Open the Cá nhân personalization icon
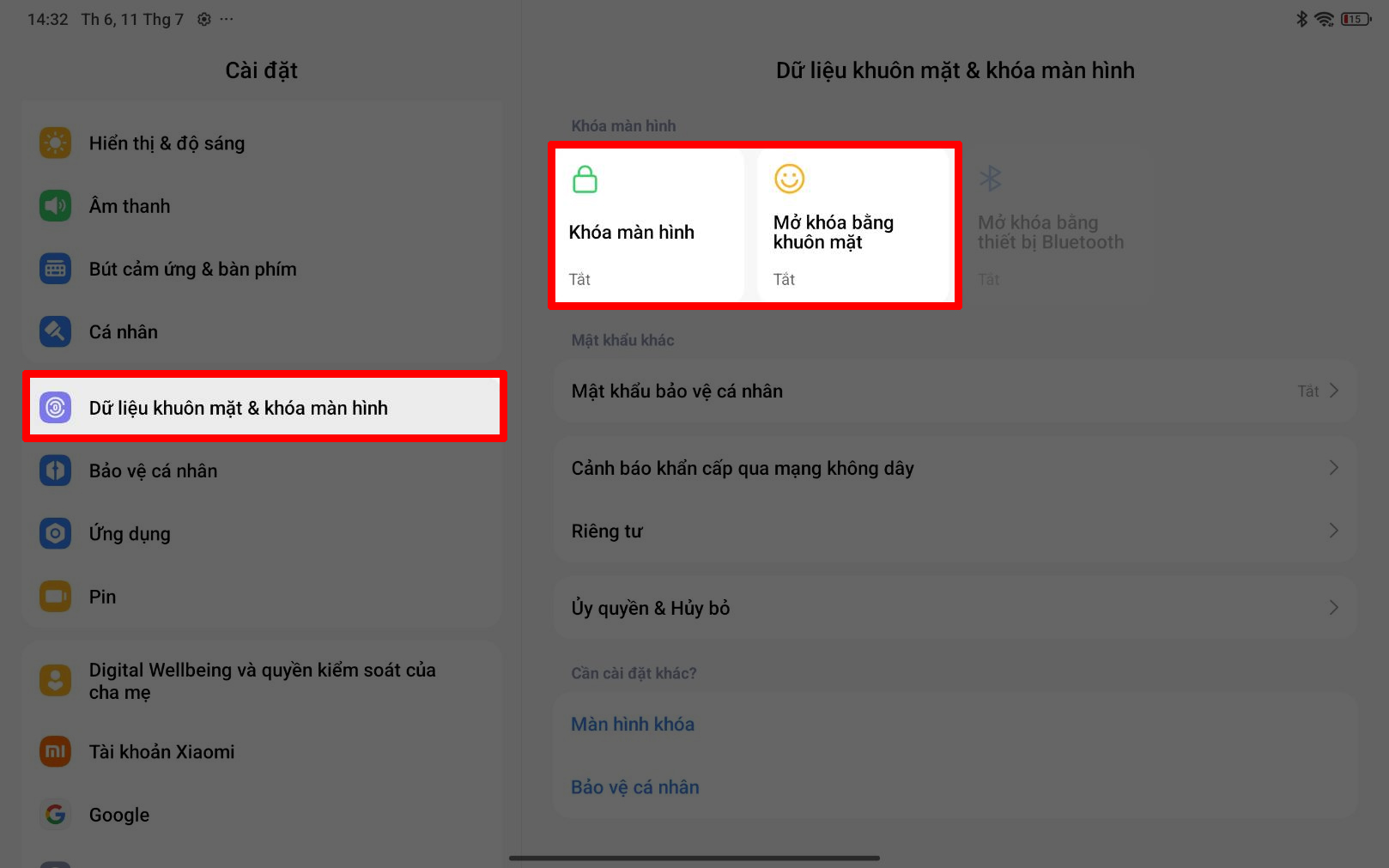This screenshot has height=868, width=1389. coord(55,331)
